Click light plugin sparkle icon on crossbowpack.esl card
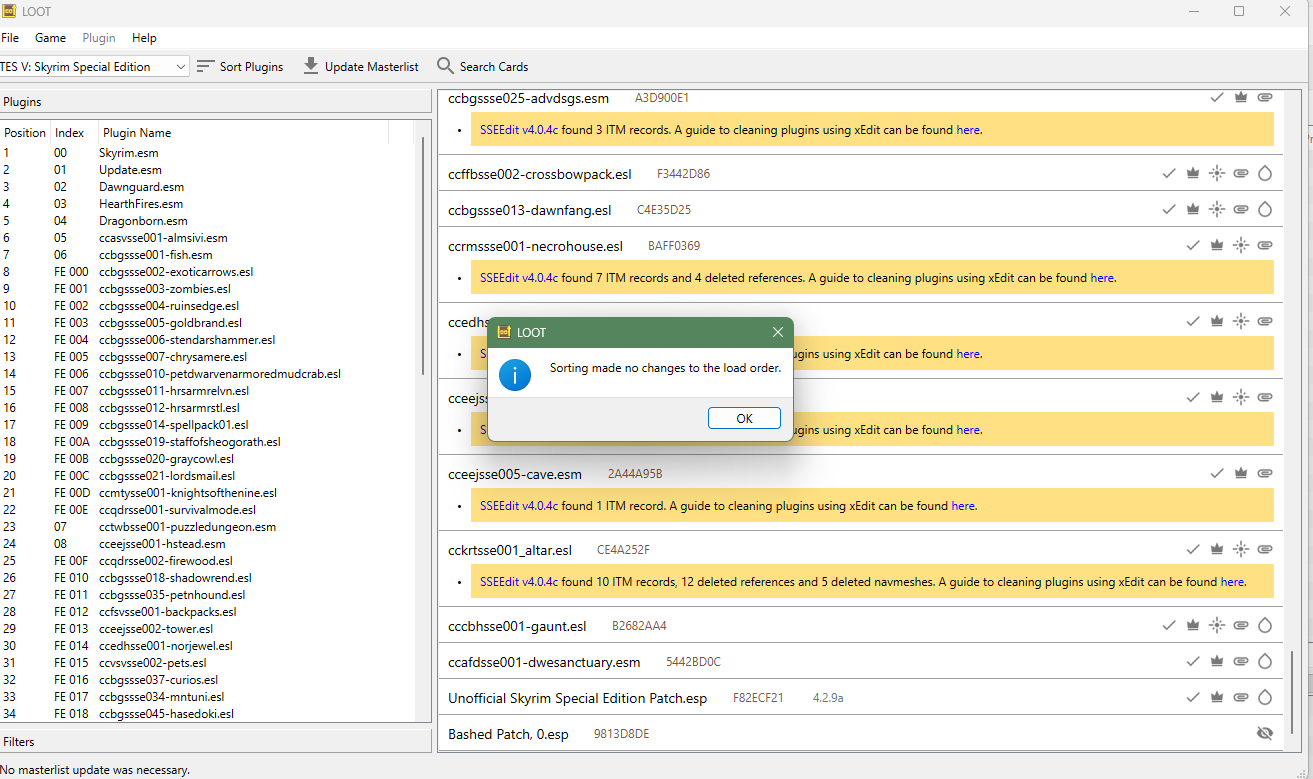This screenshot has height=779, width=1313. point(1217,173)
